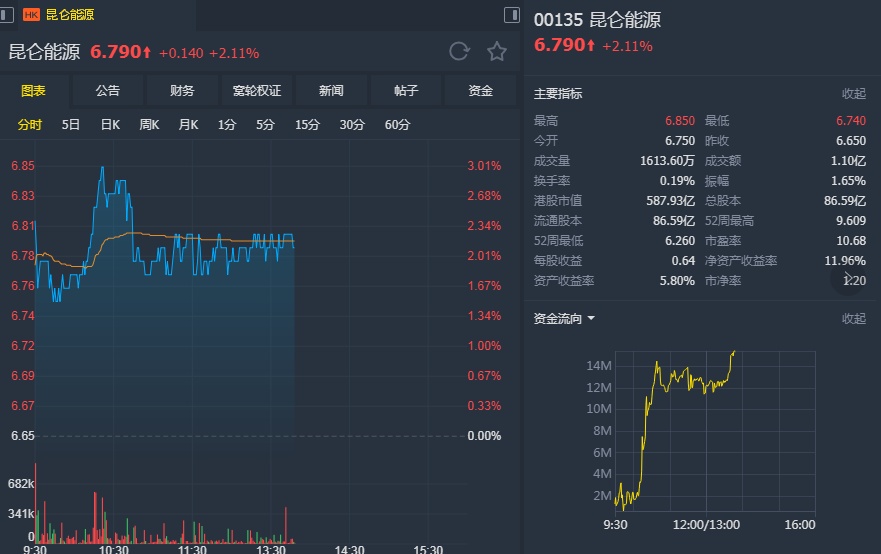Click the 682k volume axis label

(x=21, y=484)
